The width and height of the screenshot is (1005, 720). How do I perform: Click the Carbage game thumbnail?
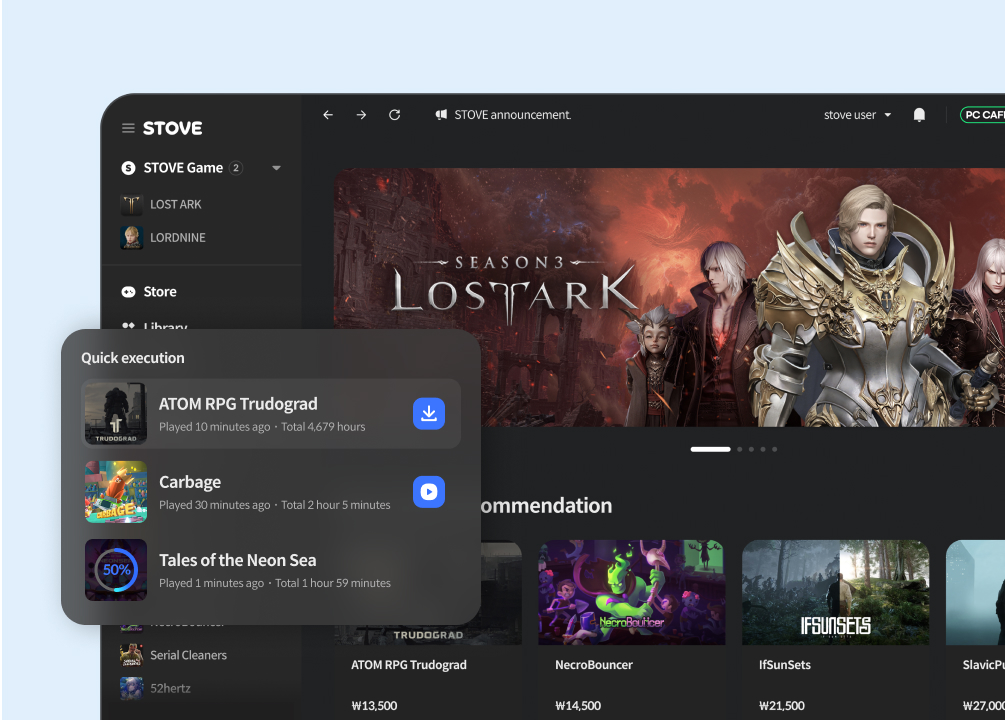(x=116, y=492)
